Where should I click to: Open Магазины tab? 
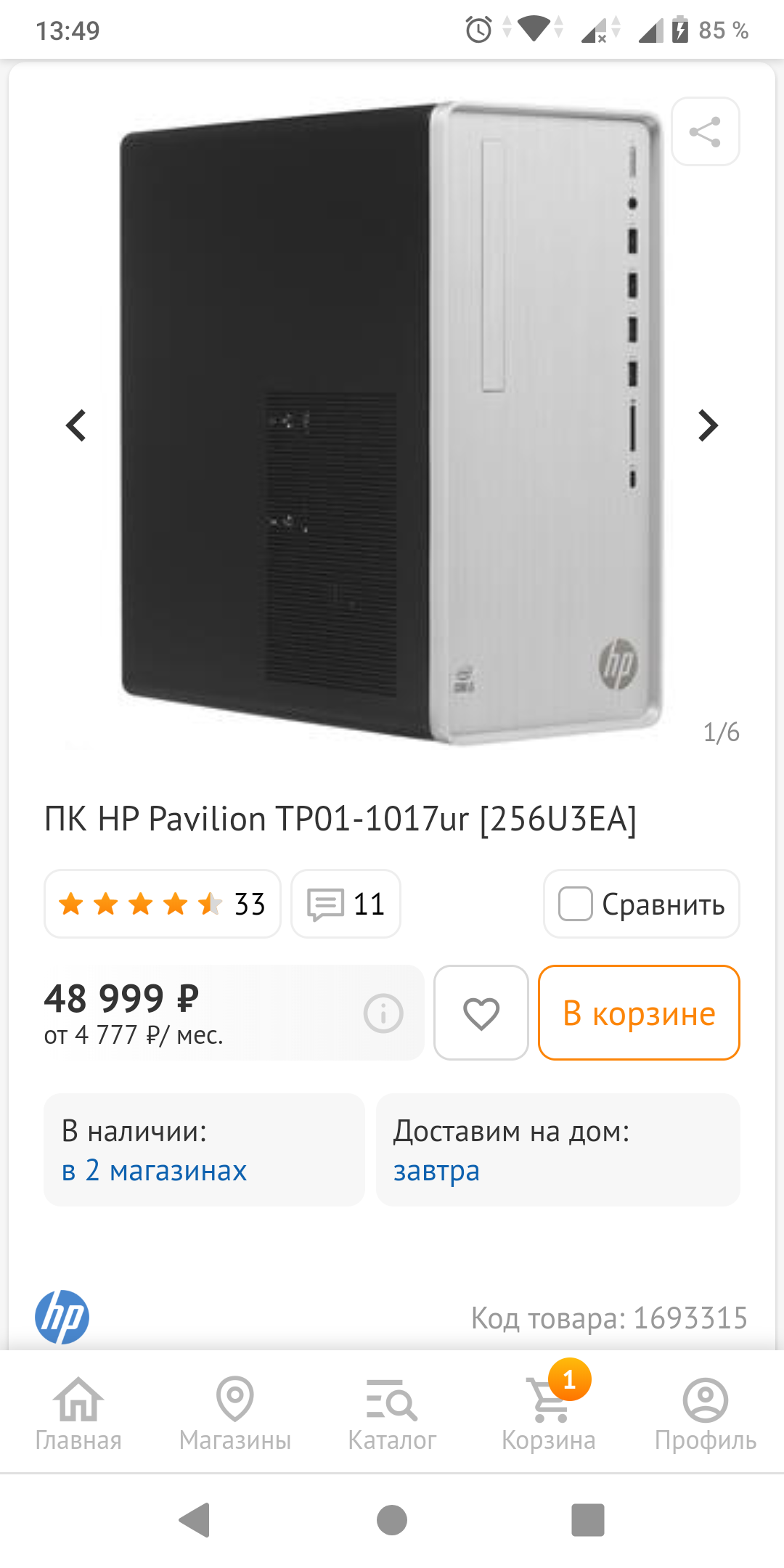point(235,1413)
